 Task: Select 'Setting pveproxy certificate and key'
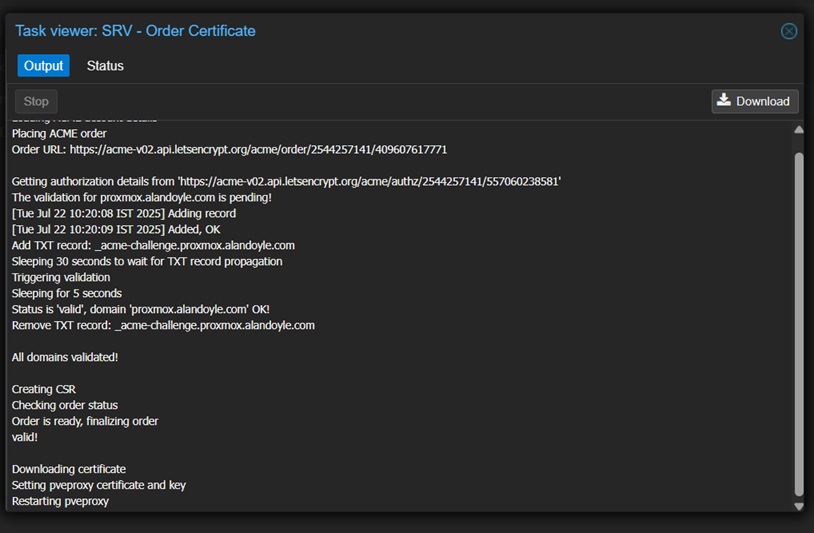[99, 485]
